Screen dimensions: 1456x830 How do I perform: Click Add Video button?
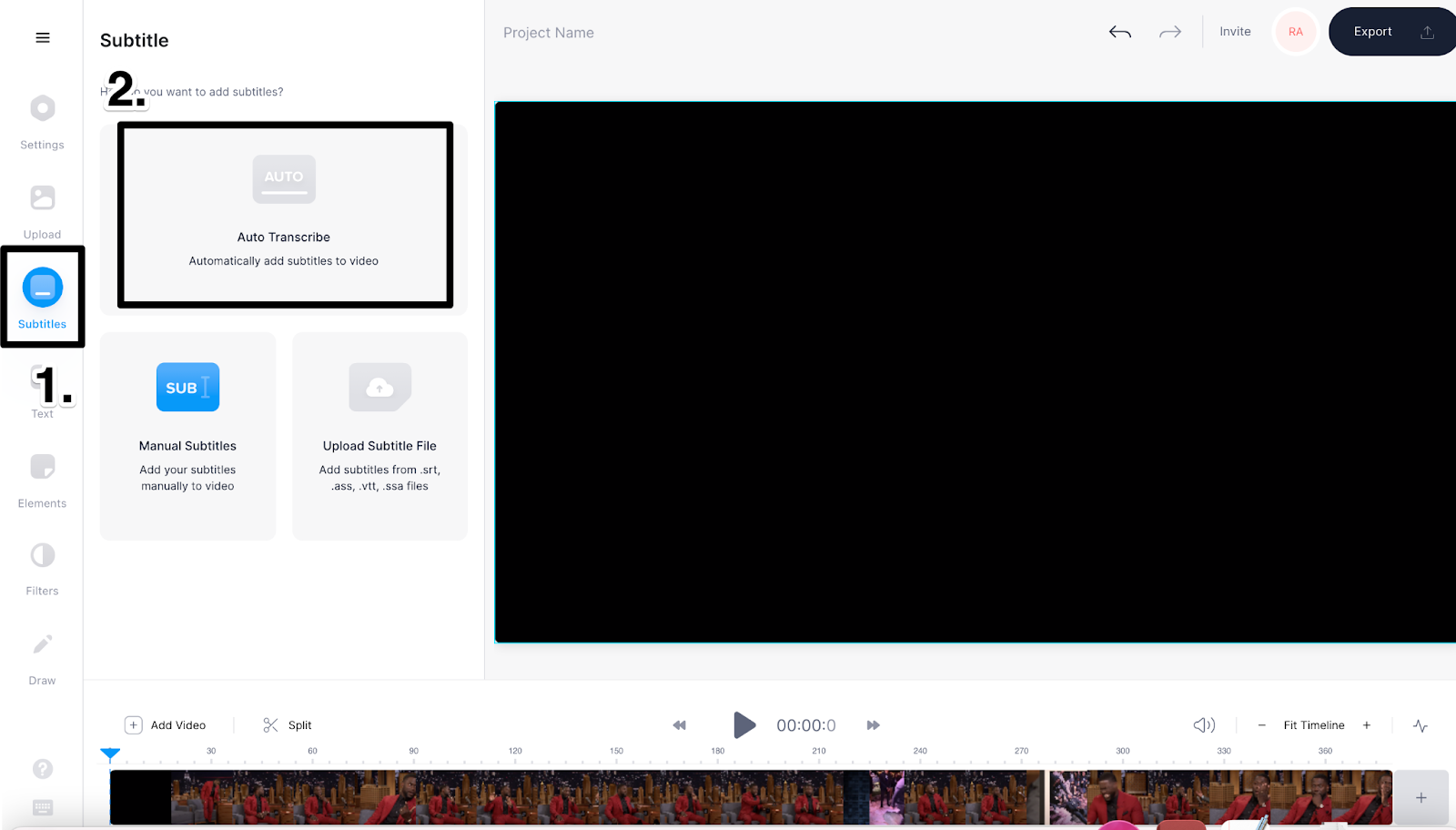(166, 725)
